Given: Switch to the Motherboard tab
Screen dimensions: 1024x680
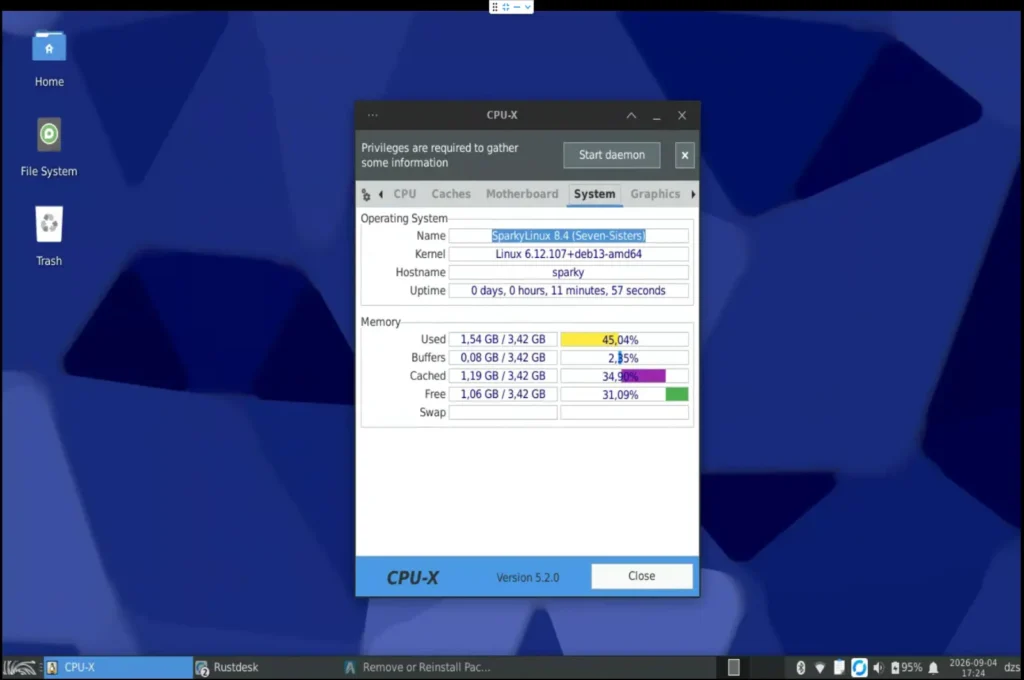Looking at the screenshot, I should click(522, 194).
